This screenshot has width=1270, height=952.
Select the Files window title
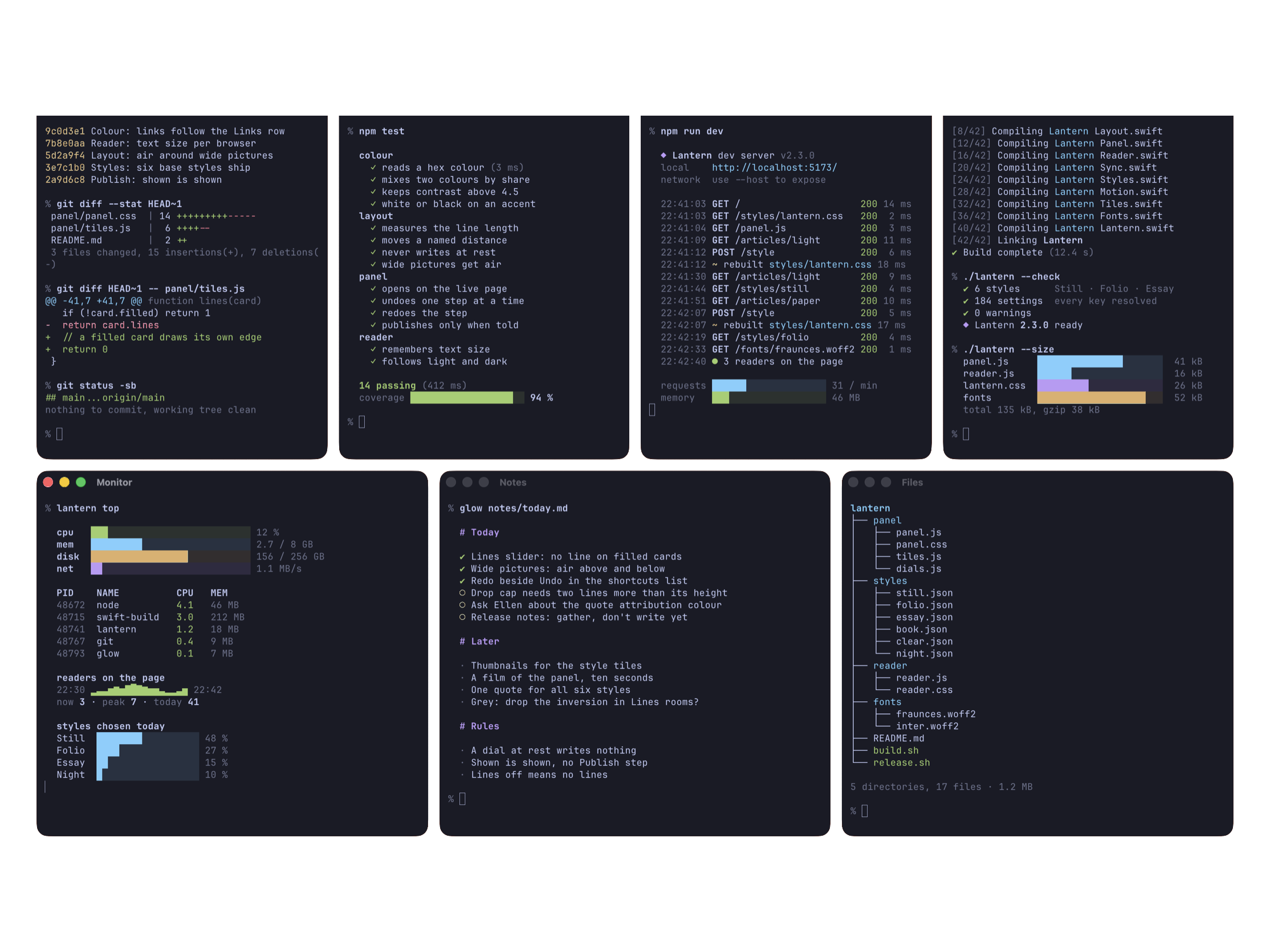click(x=912, y=483)
